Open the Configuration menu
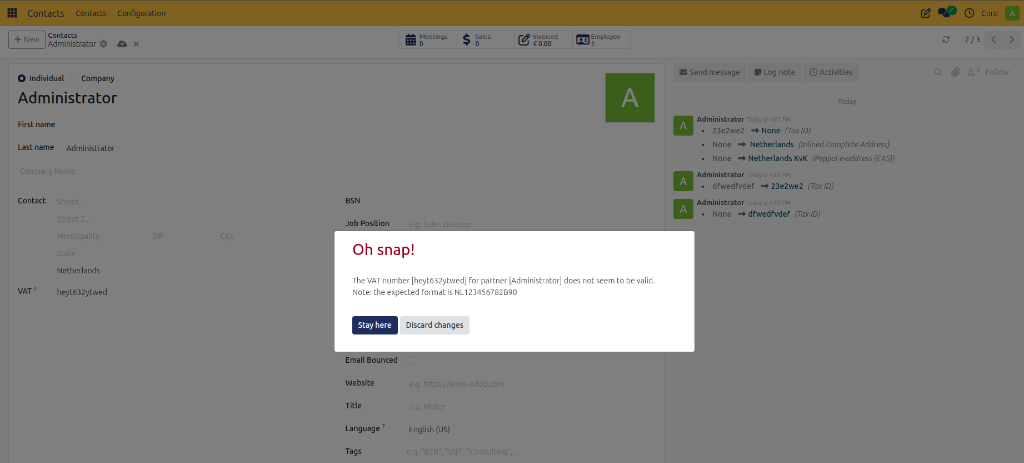1024x463 pixels. click(x=141, y=13)
